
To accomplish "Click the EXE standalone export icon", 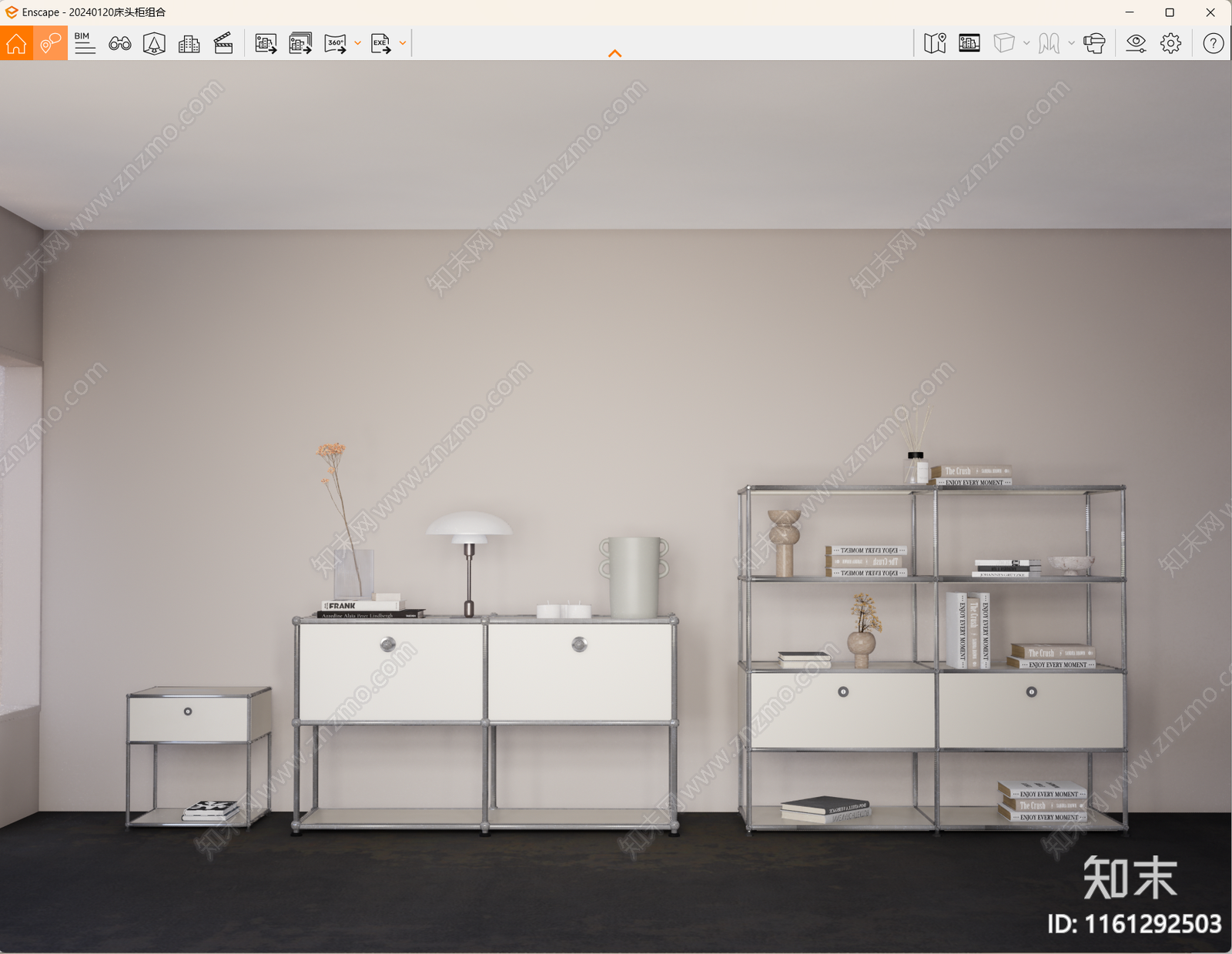I will (381, 44).
